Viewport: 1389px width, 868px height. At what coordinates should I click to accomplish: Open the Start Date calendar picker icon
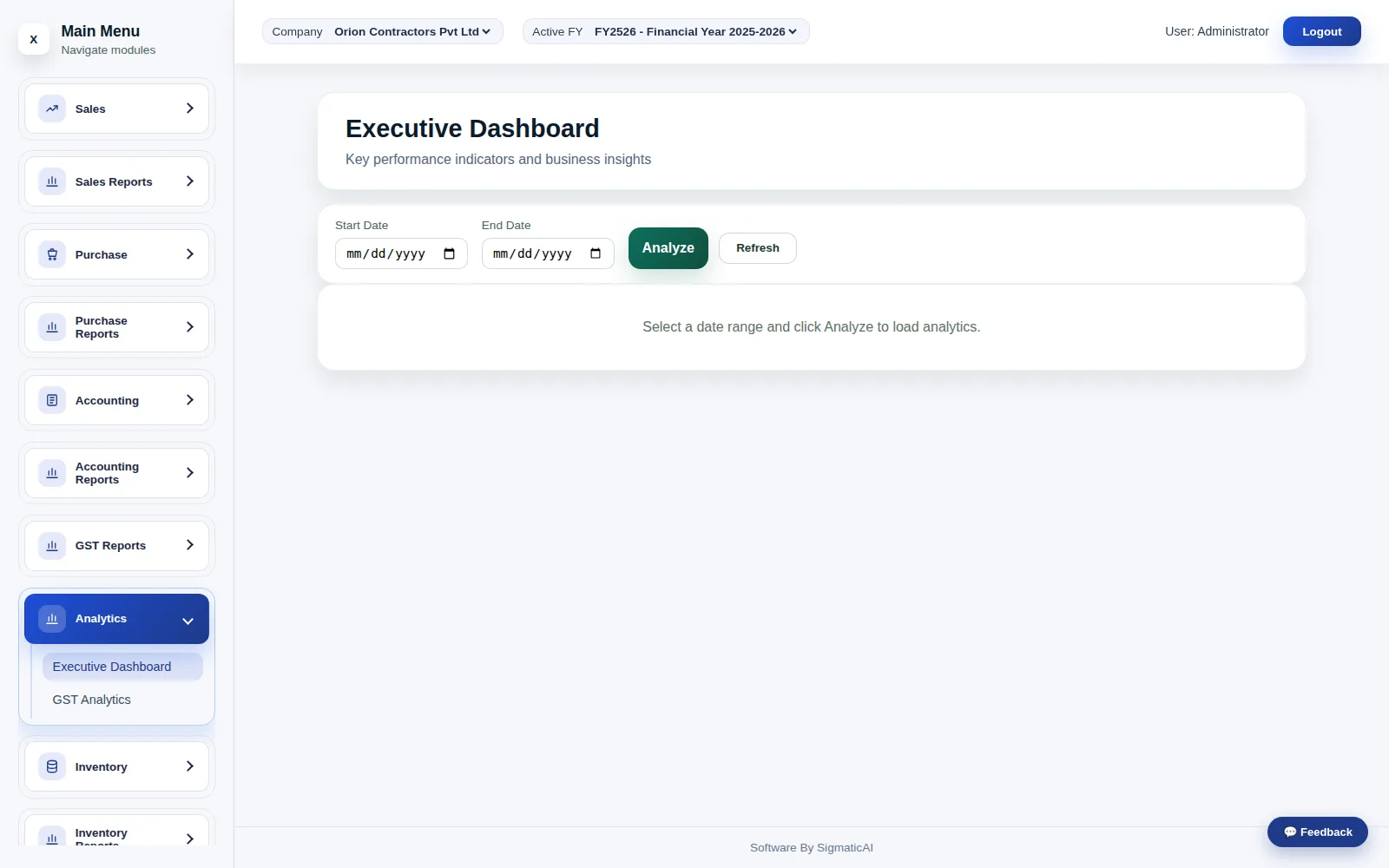(x=449, y=253)
